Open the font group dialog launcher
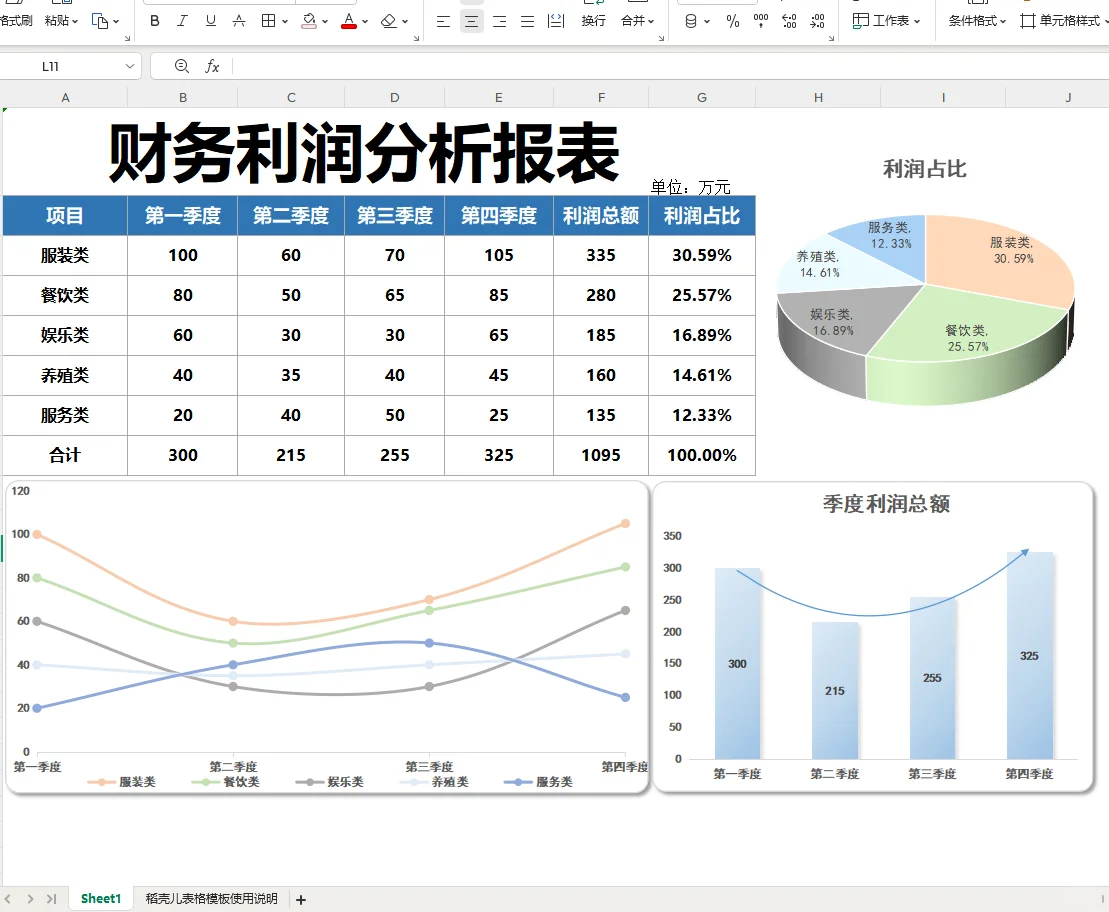Screen dimensions: 1109x912 pyautogui.click(x=417, y=38)
